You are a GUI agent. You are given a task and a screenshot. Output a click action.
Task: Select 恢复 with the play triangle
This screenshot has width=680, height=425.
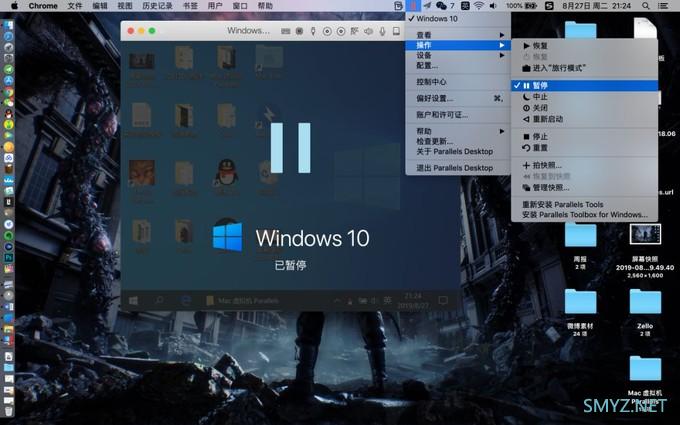pos(585,46)
